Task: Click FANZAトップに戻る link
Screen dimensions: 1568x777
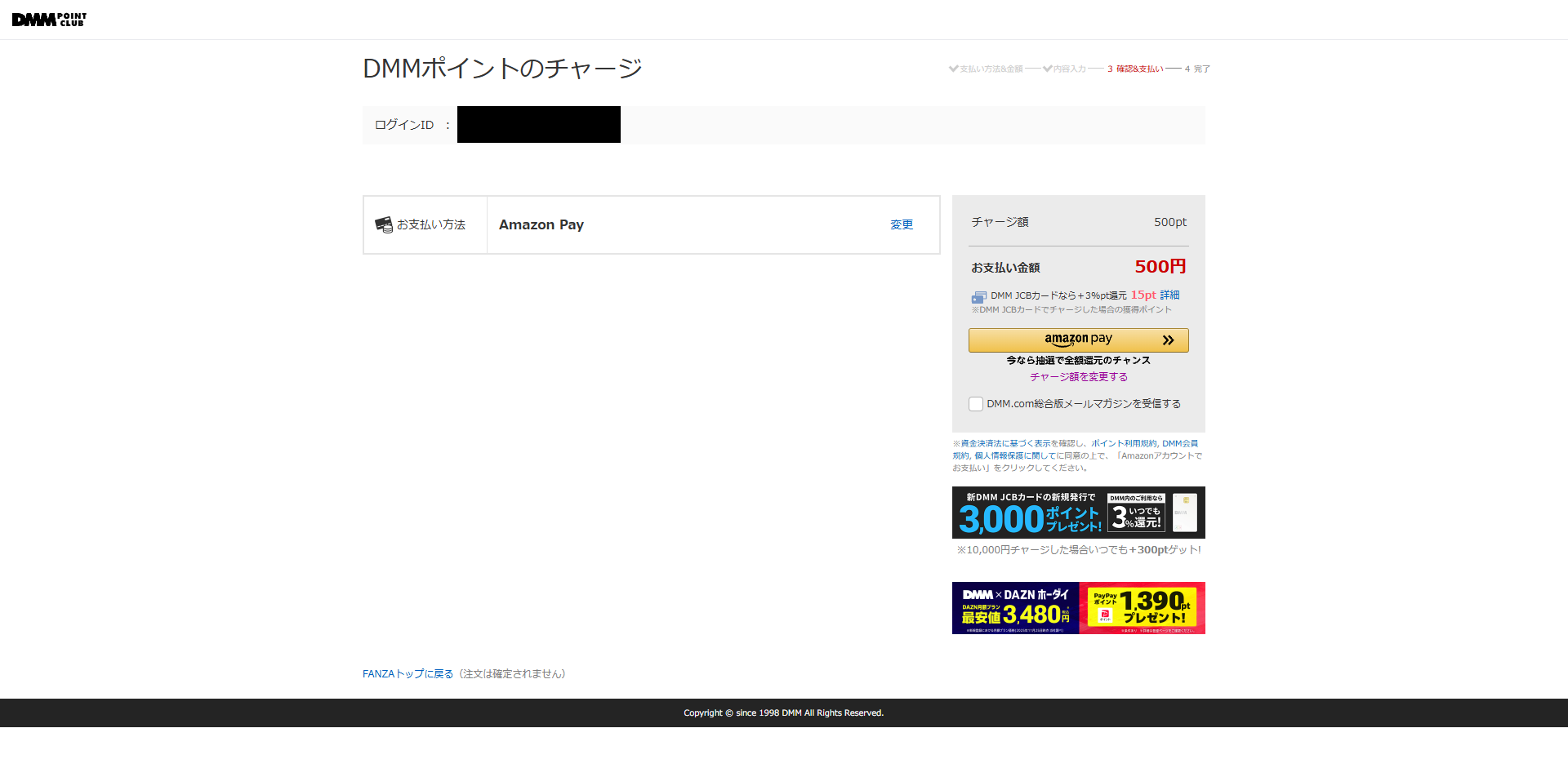Action: [408, 674]
